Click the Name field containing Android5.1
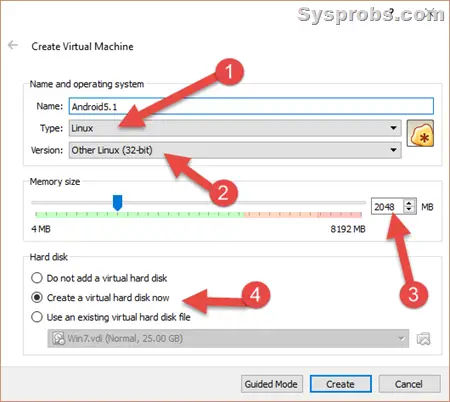The width and height of the screenshot is (450, 402). tap(251, 106)
